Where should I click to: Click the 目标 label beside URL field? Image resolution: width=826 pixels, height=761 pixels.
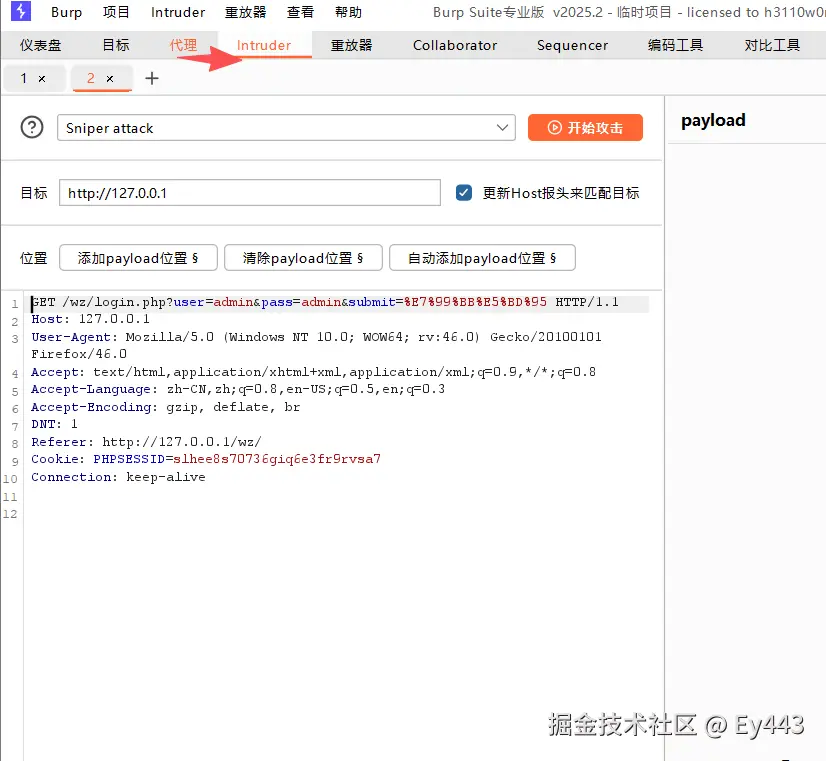pos(34,193)
